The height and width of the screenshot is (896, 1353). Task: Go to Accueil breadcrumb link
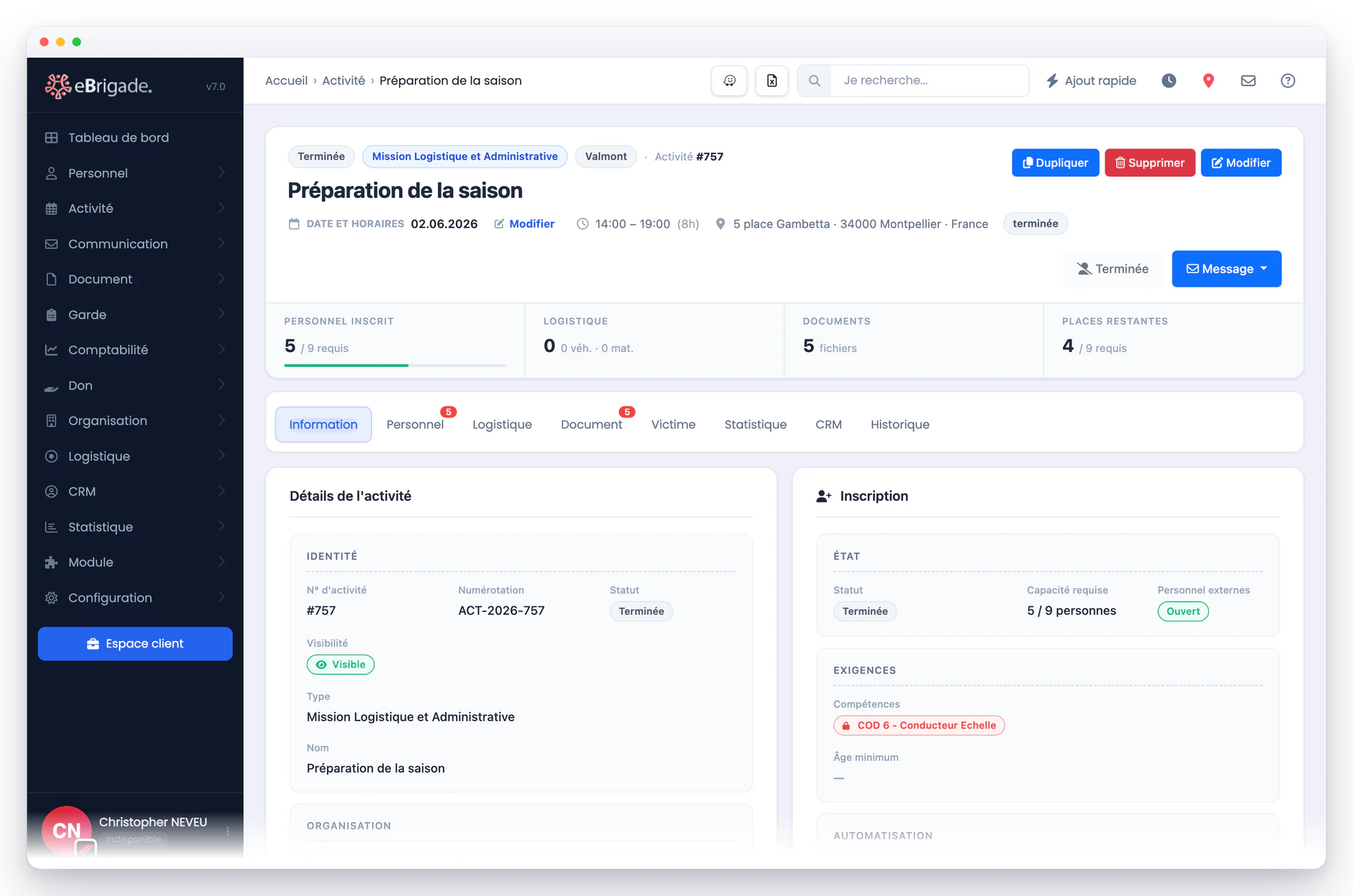286,81
